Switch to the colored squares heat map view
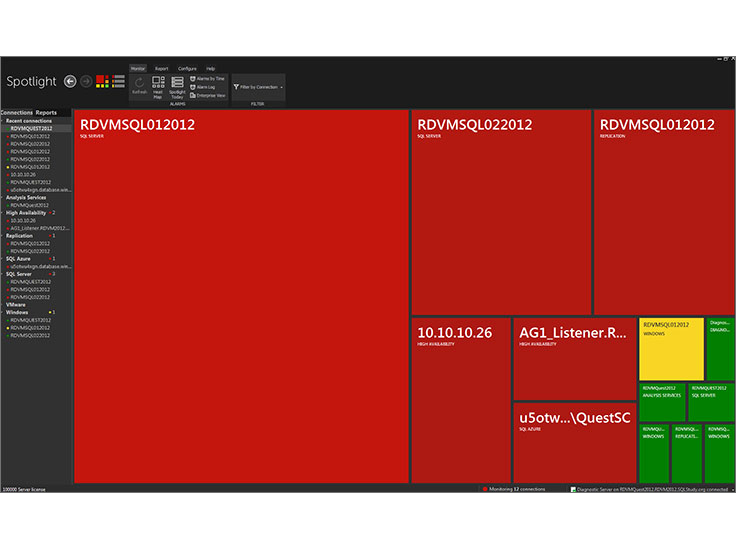 [x=102, y=81]
